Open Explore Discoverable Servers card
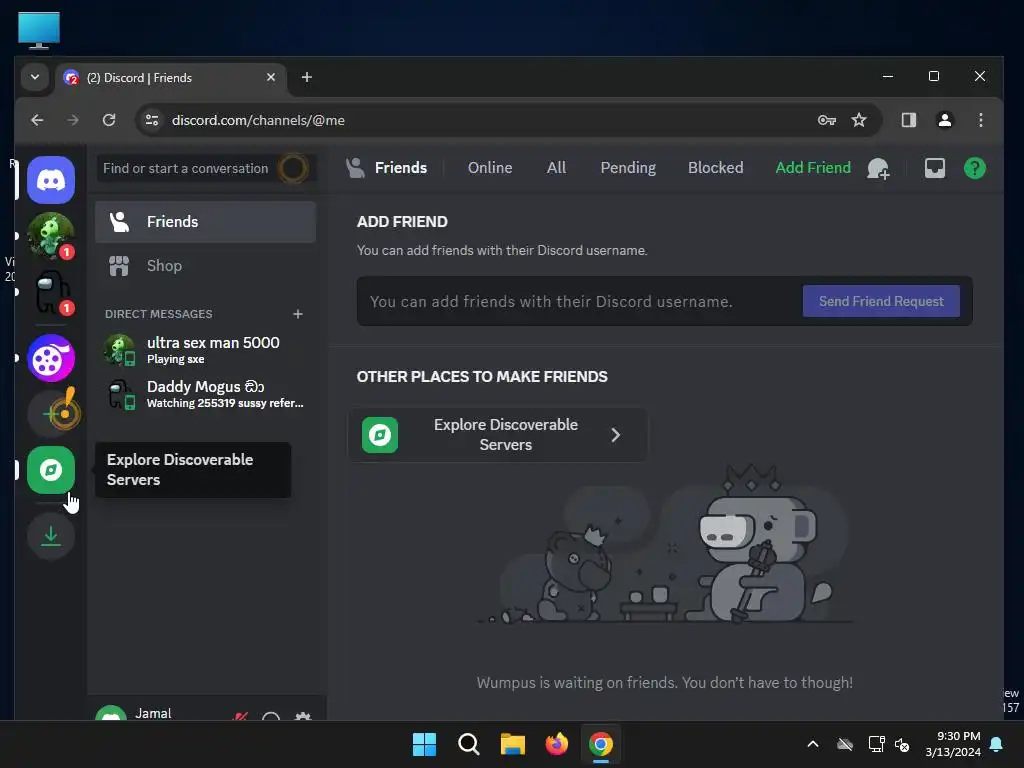The image size is (1024, 768). tap(498, 435)
